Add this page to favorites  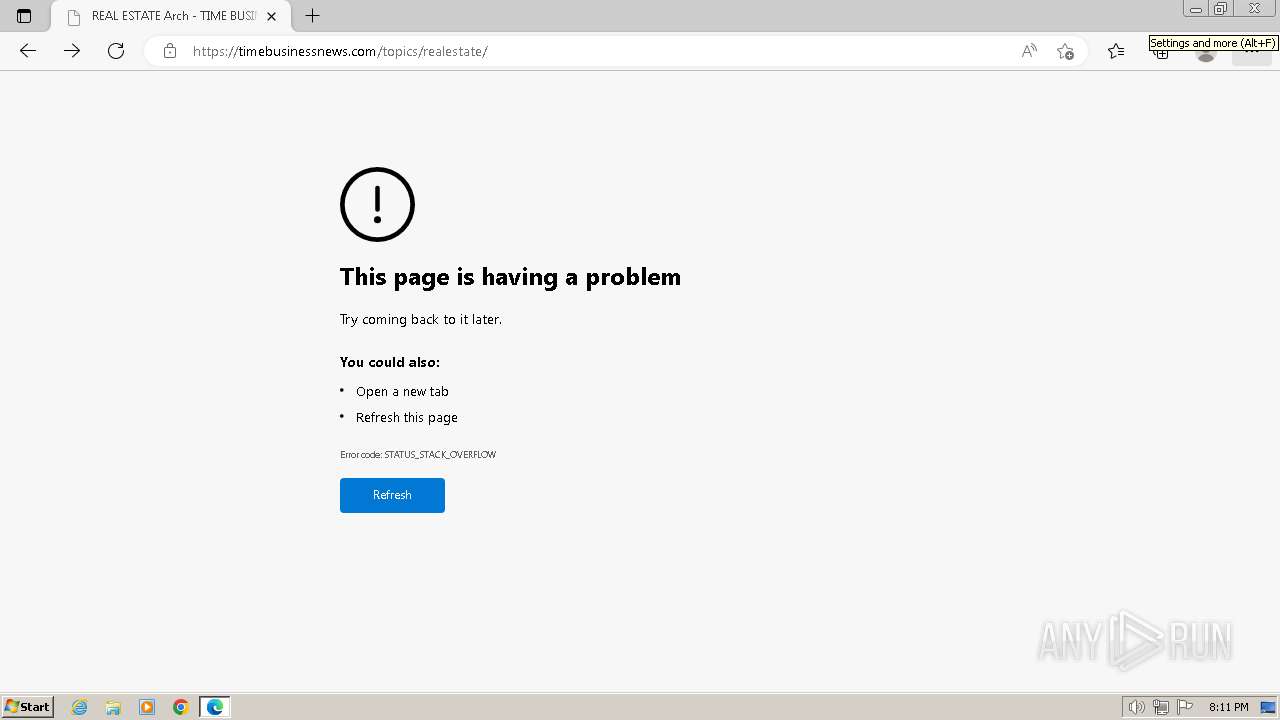1065,51
